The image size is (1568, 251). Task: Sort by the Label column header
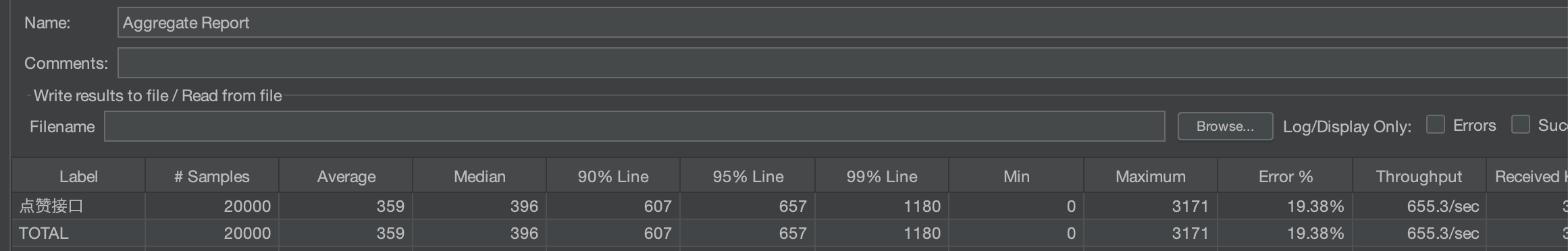pyautogui.click(x=78, y=176)
